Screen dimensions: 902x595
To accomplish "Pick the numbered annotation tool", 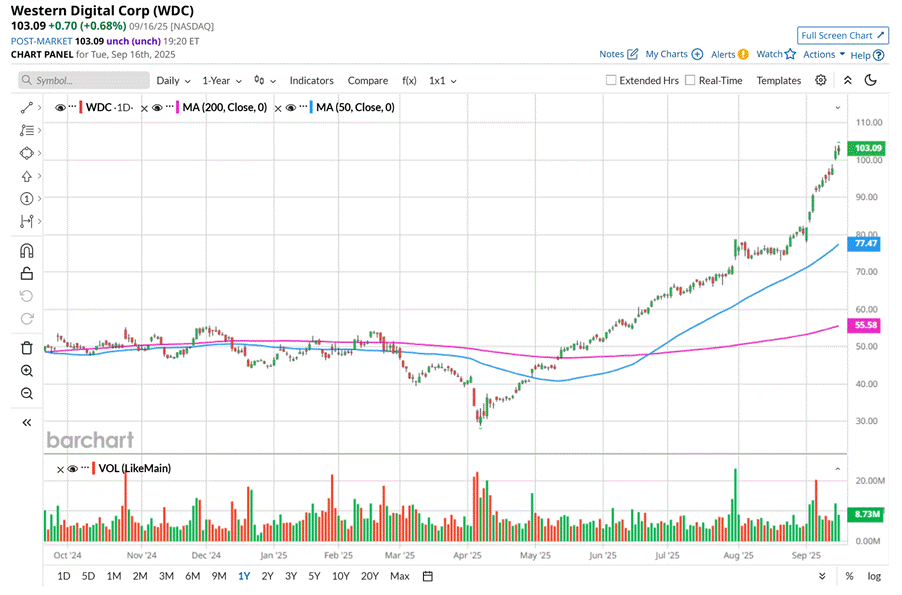I will coord(26,199).
